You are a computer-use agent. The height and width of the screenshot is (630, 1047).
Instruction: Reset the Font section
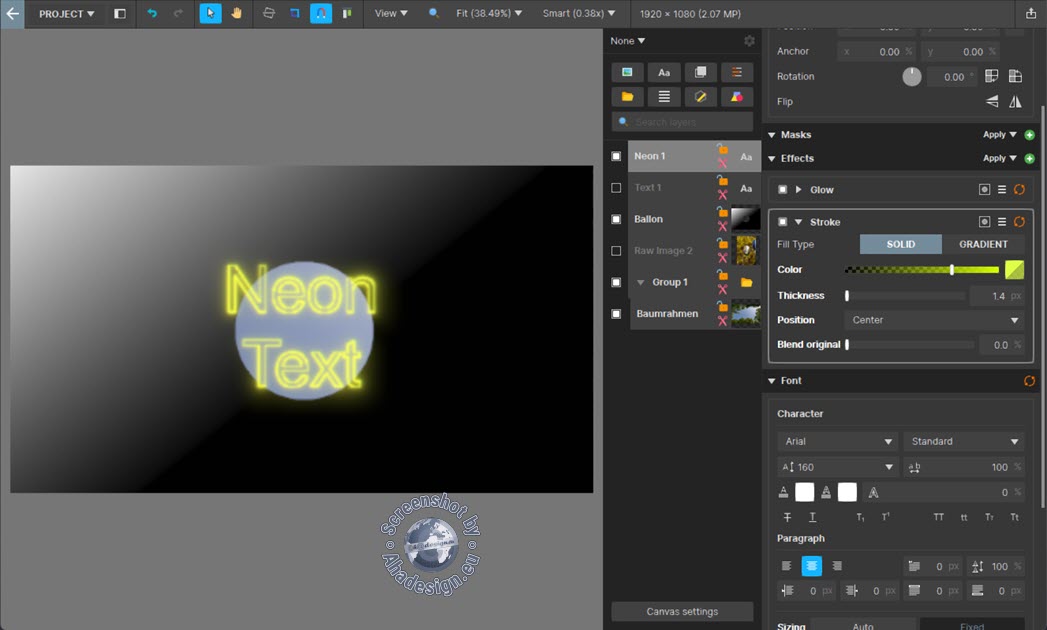(1029, 381)
